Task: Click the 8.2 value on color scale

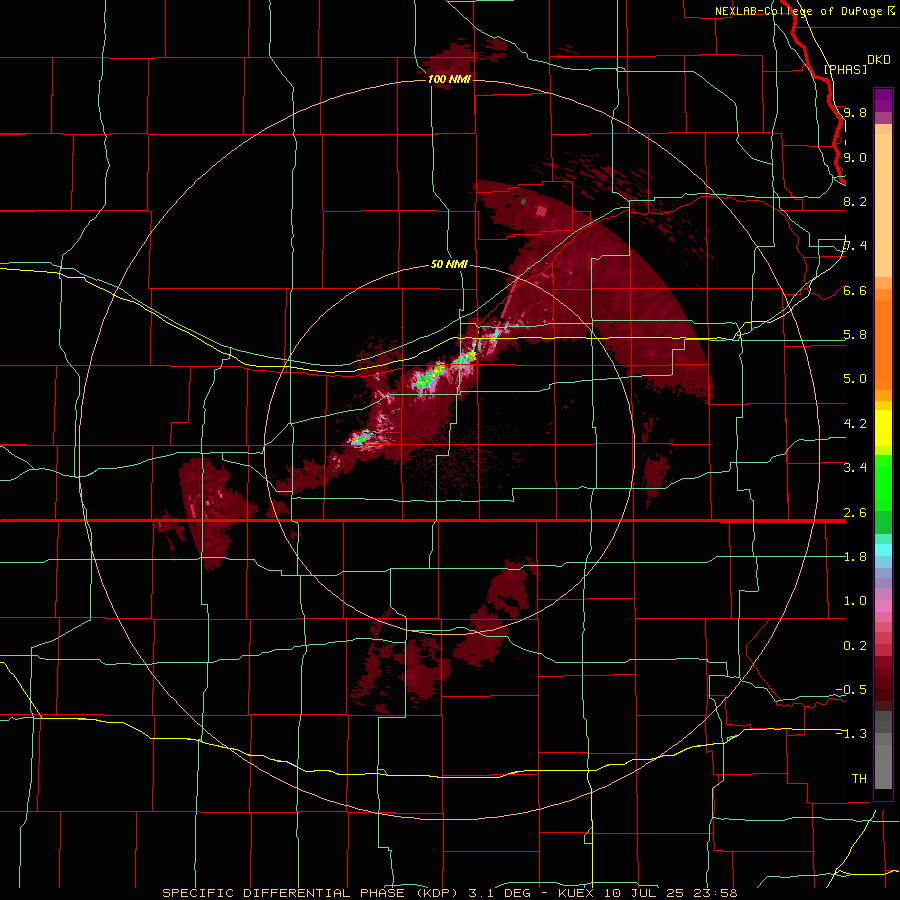Action: pyautogui.click(x=855, y=201)
